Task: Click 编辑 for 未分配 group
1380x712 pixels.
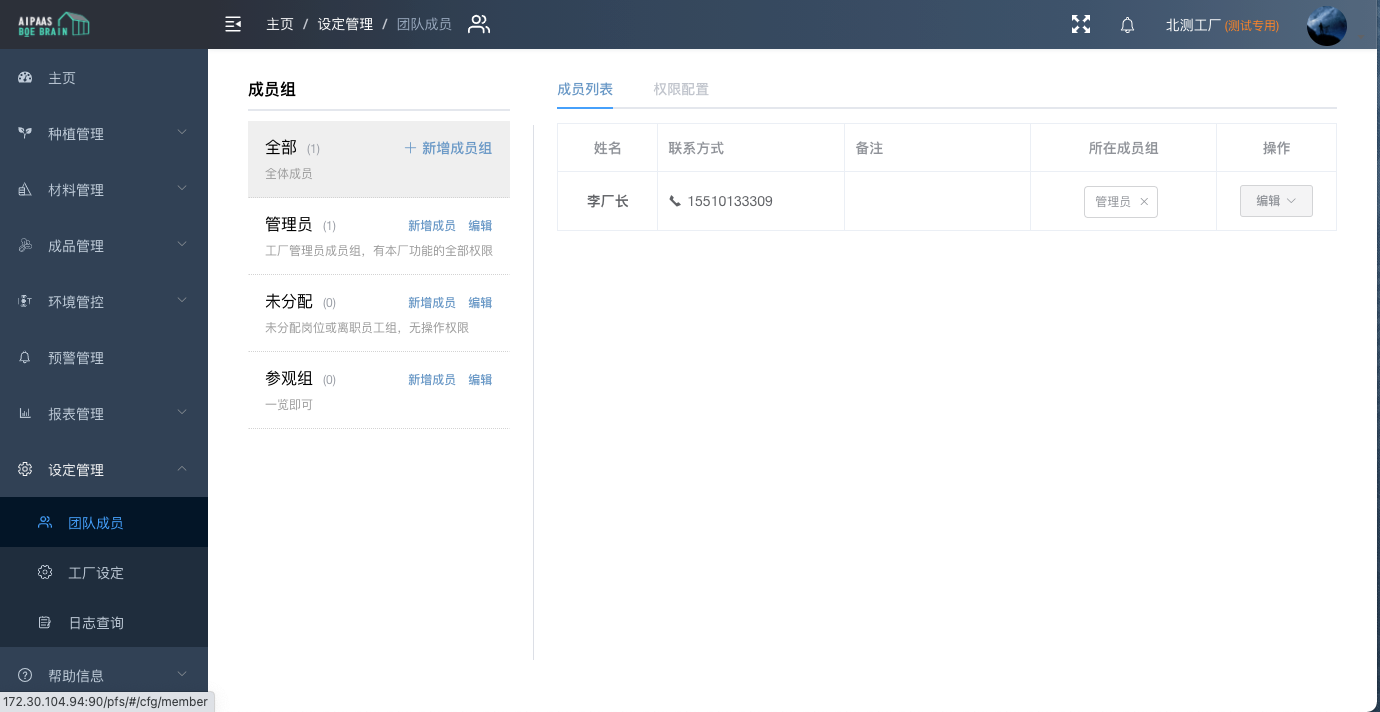Action: click(480, 303)
